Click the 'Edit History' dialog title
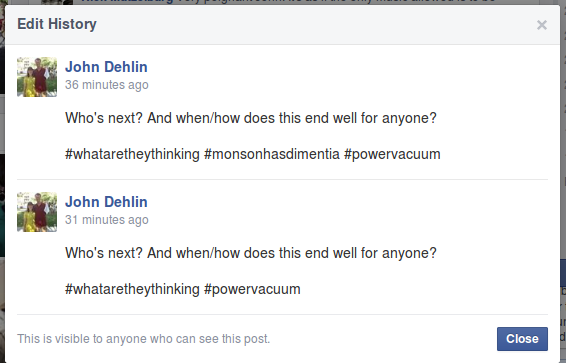Image resolution: width=566 pixels, height=363 pixels. click(x=57, y=24)
